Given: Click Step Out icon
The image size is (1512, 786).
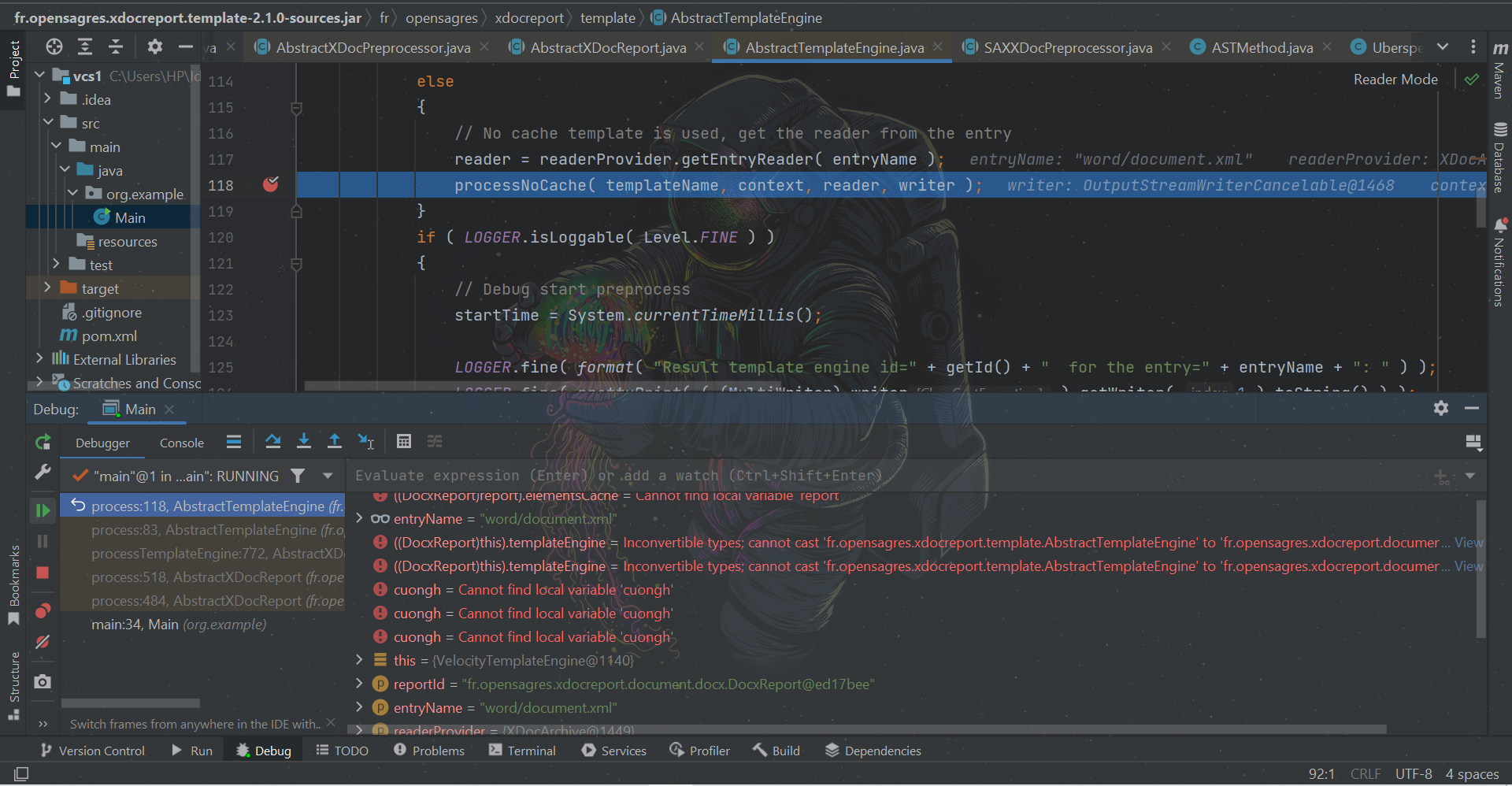Looking at the screenshot, I should tap(335, 442).
